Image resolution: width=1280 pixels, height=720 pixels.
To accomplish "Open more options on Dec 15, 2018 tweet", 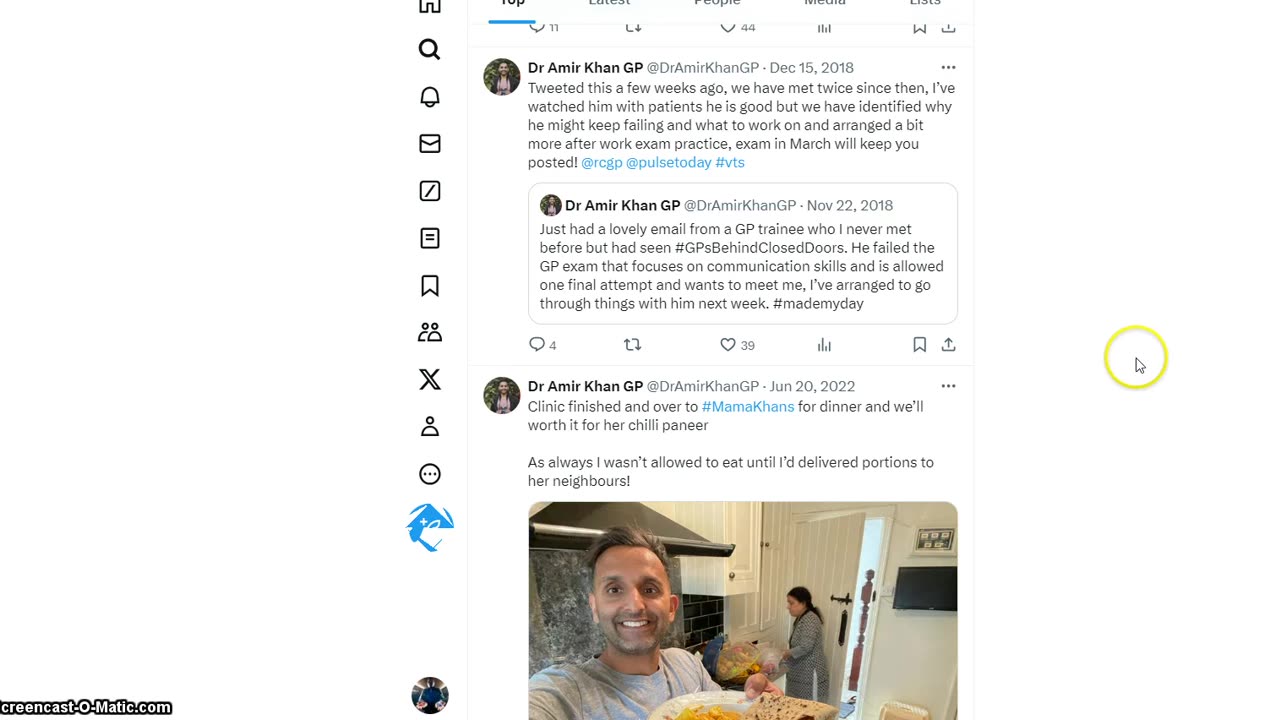I will (948, 68).
